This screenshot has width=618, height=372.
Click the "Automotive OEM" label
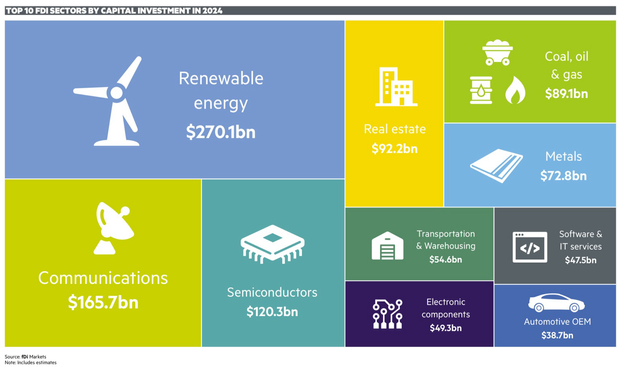pos(557,322)
